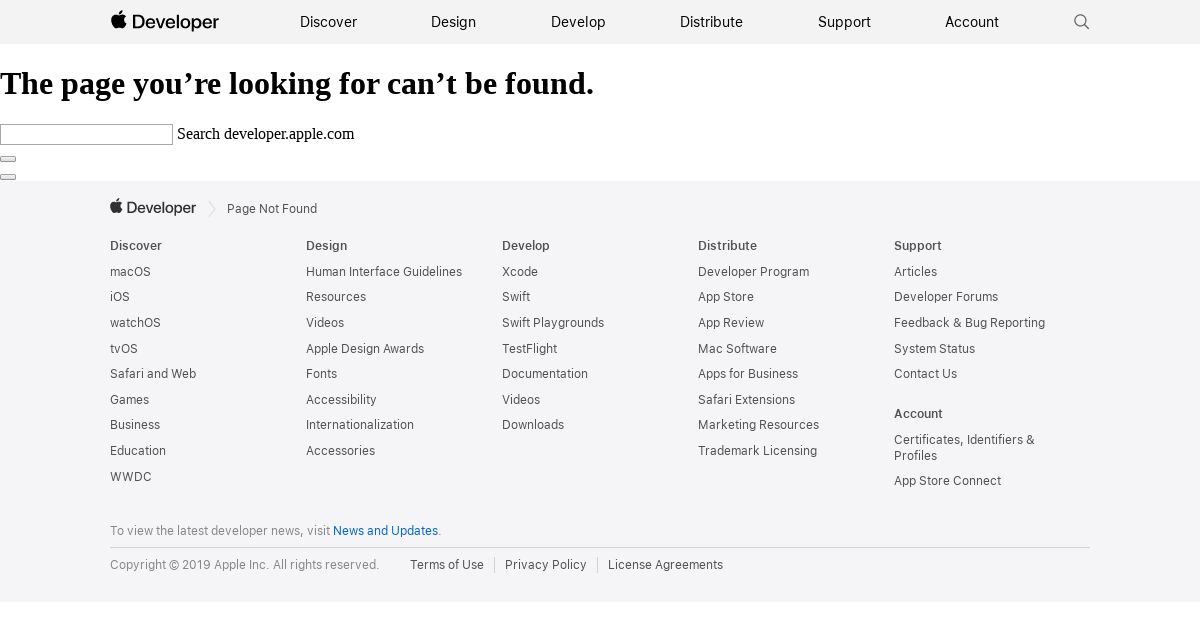1200x630 pixels.
Task: Open the Accessories footer link
Action: point(340,451)
